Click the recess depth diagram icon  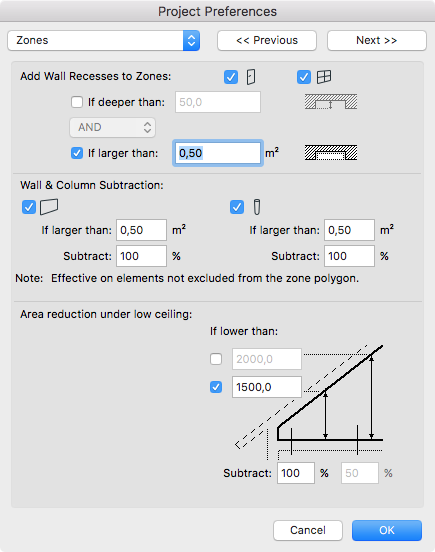331,102
